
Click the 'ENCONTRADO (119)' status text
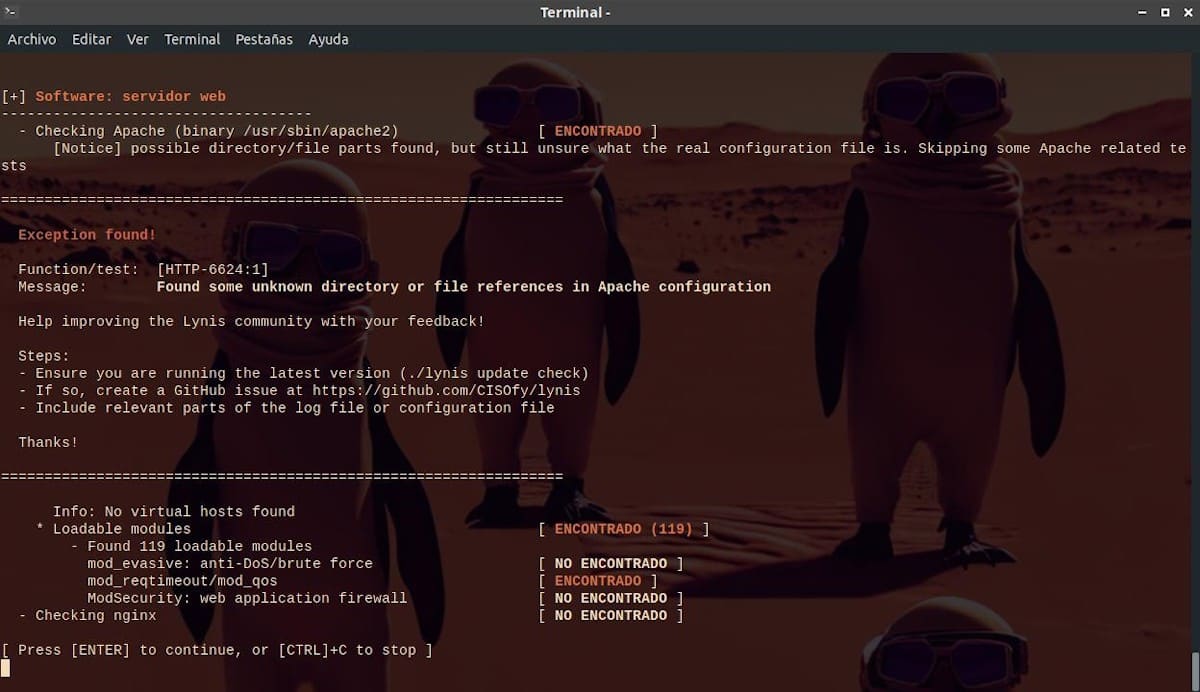[623, 528]
